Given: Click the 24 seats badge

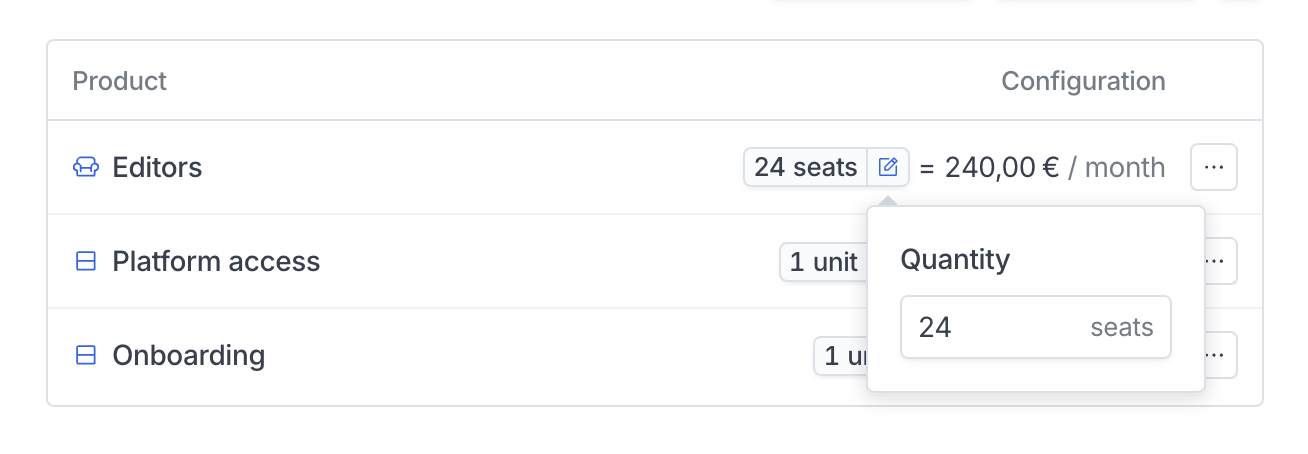Looking at the screenshot, I should coord(805,167).
